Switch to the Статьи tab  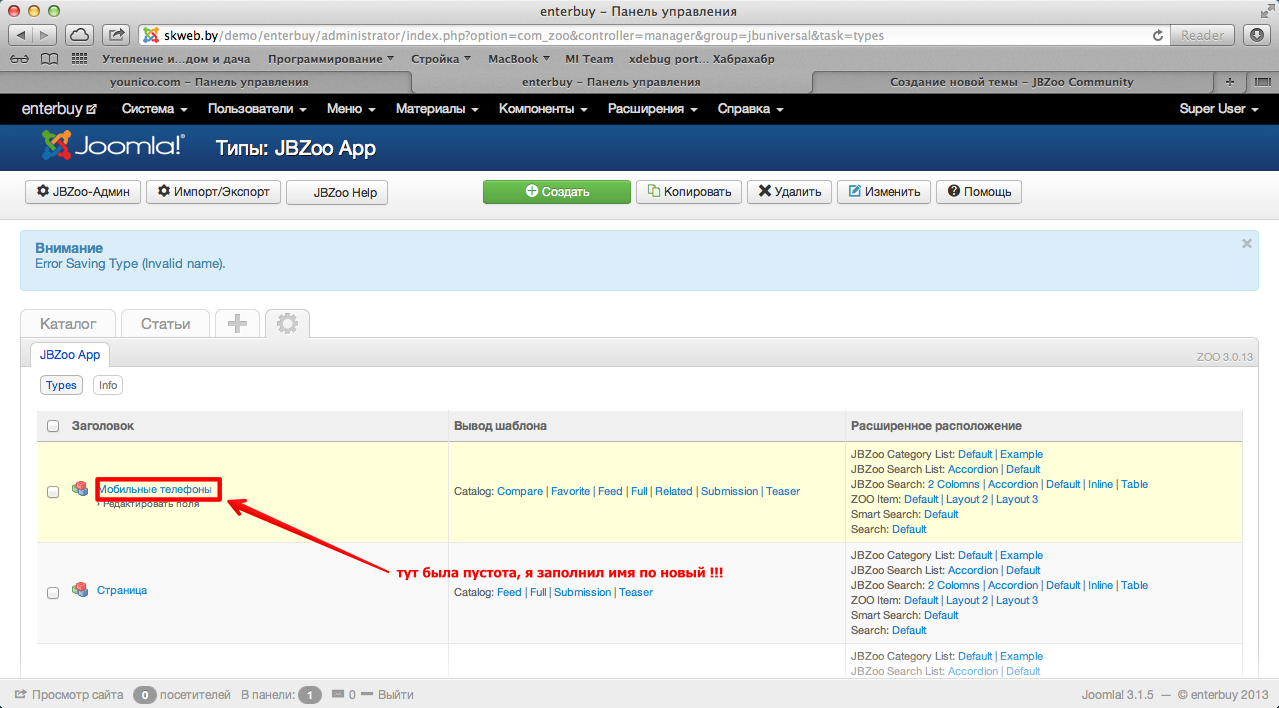[165, 324]
